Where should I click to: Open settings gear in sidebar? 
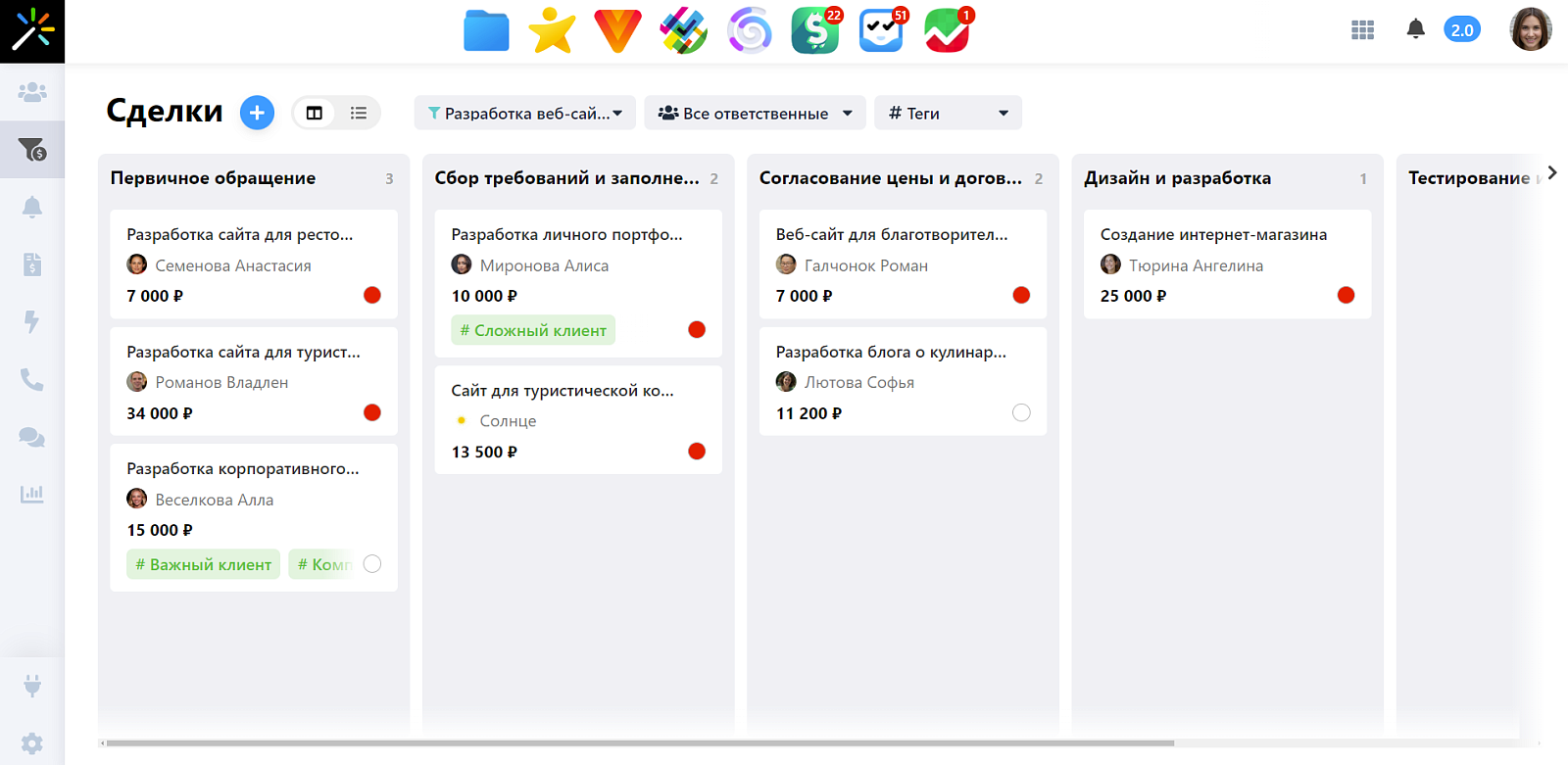pos(32,743)
